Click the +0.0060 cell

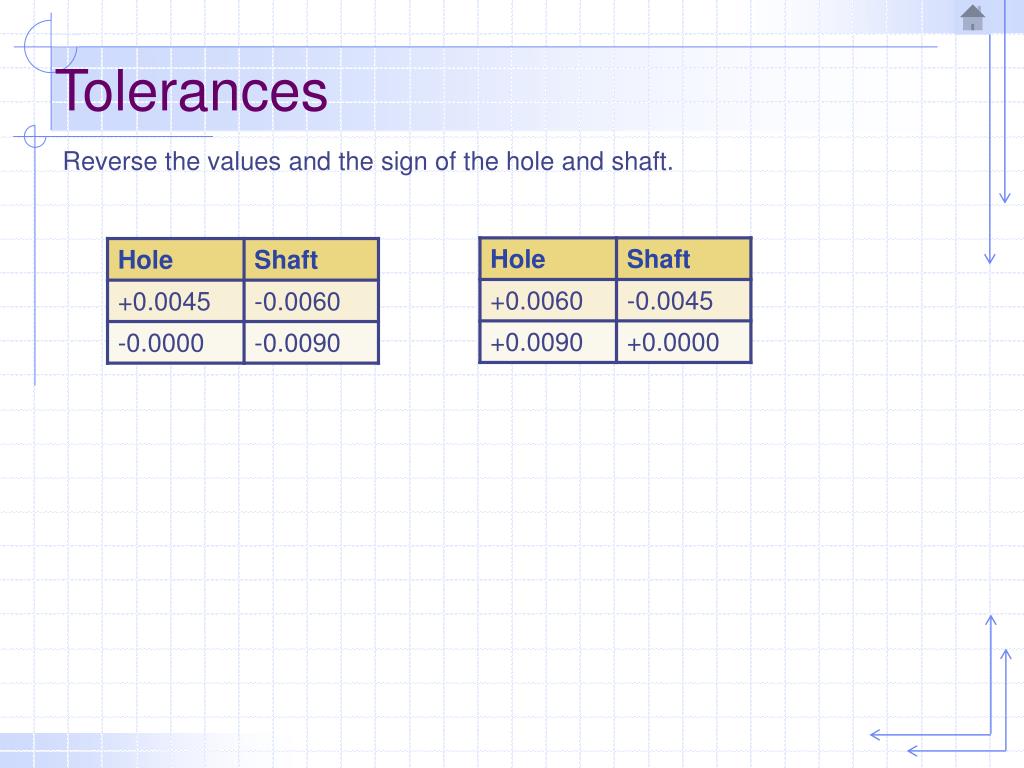(x=547, y=300)
